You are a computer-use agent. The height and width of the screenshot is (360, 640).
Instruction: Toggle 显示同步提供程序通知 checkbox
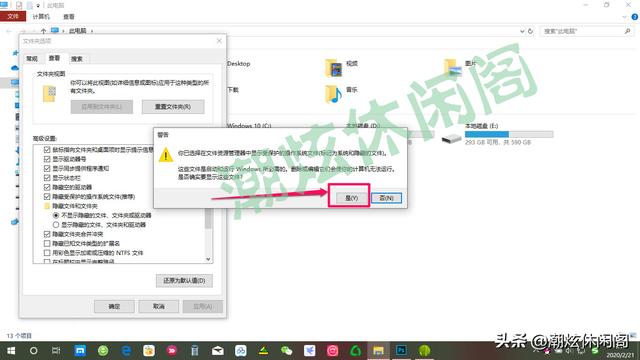coord(47,168)
